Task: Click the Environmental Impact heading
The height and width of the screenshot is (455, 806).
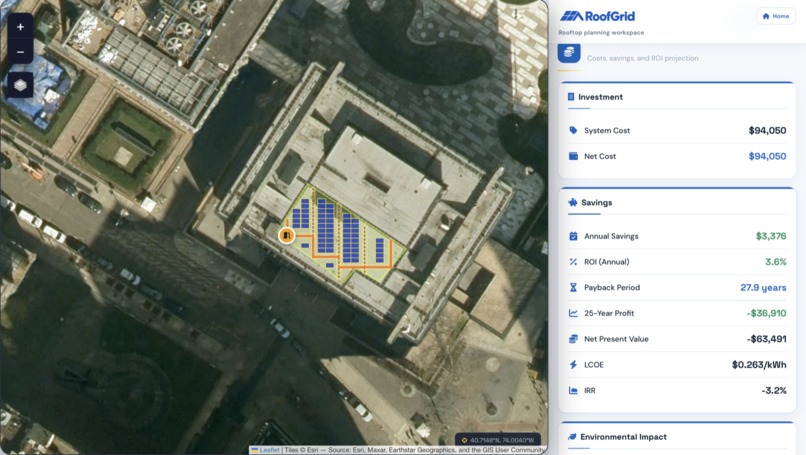Action: pyautogui.click(x=624, y=436)
